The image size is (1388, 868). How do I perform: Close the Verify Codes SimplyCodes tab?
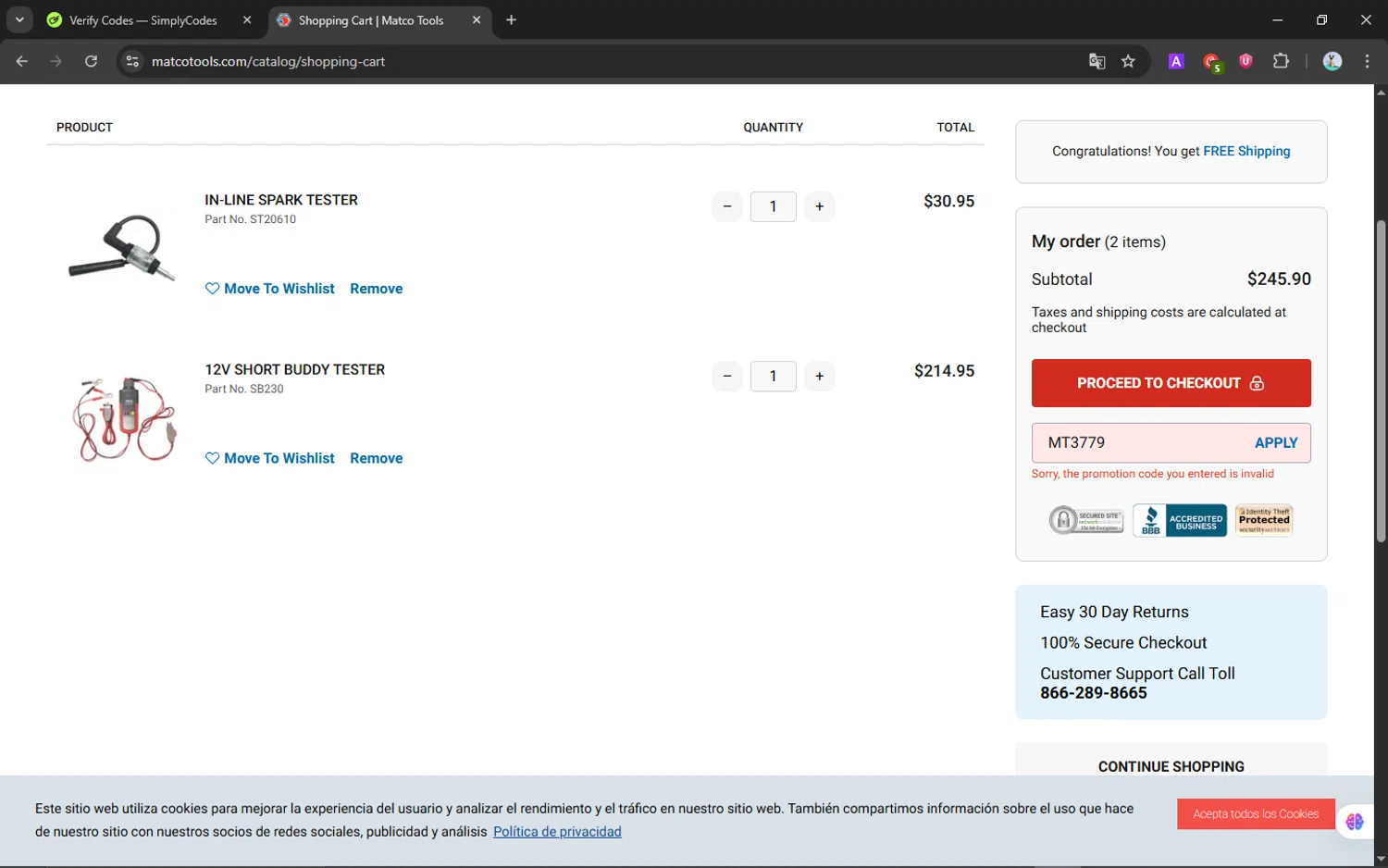[x=247, y=20]
